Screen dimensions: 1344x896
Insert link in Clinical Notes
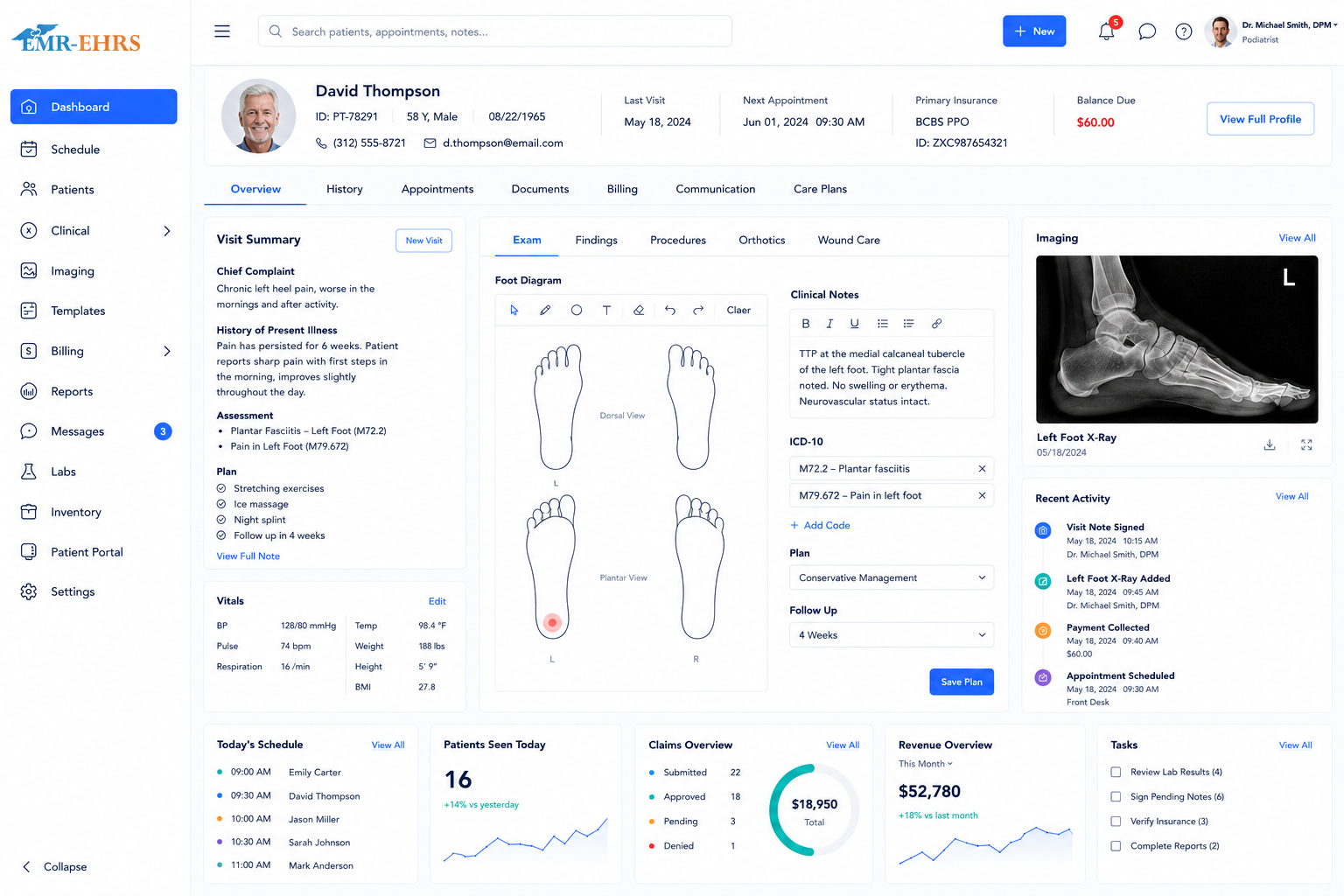point(936,324)
